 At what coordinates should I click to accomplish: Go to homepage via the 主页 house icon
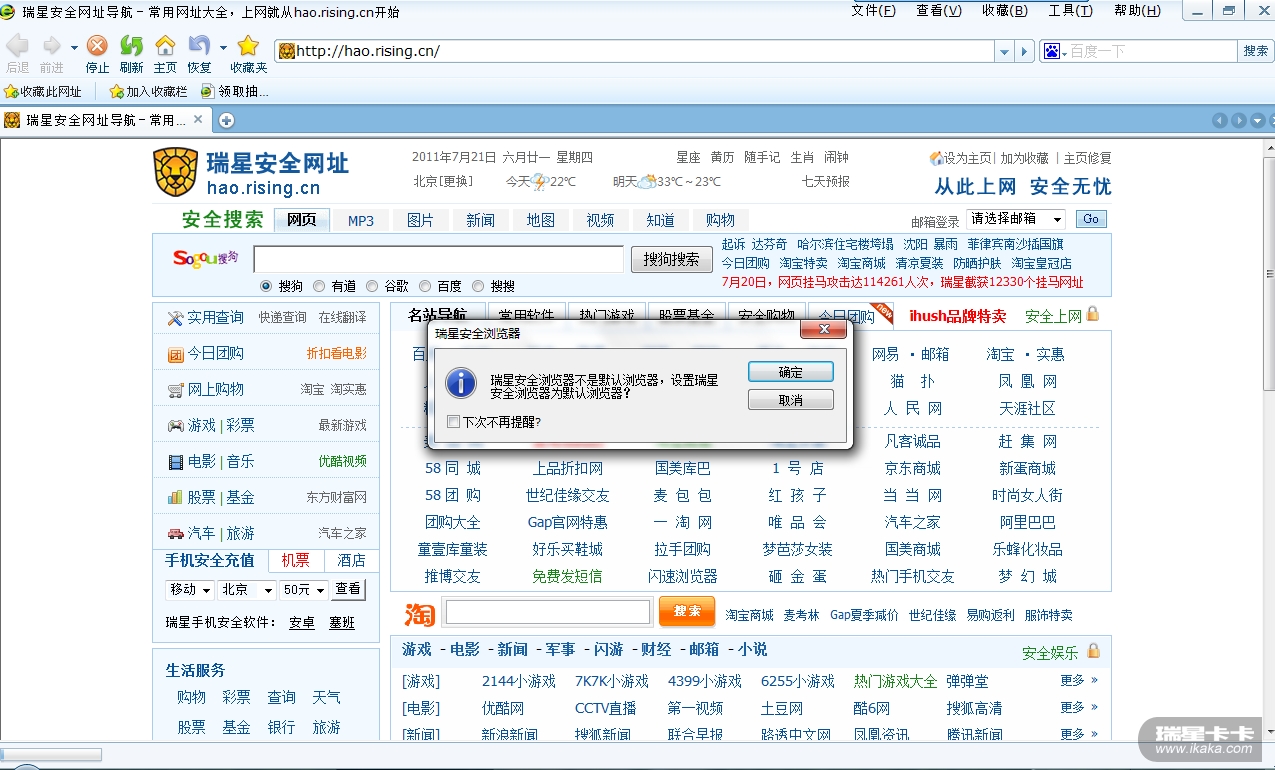pos(165,46)
